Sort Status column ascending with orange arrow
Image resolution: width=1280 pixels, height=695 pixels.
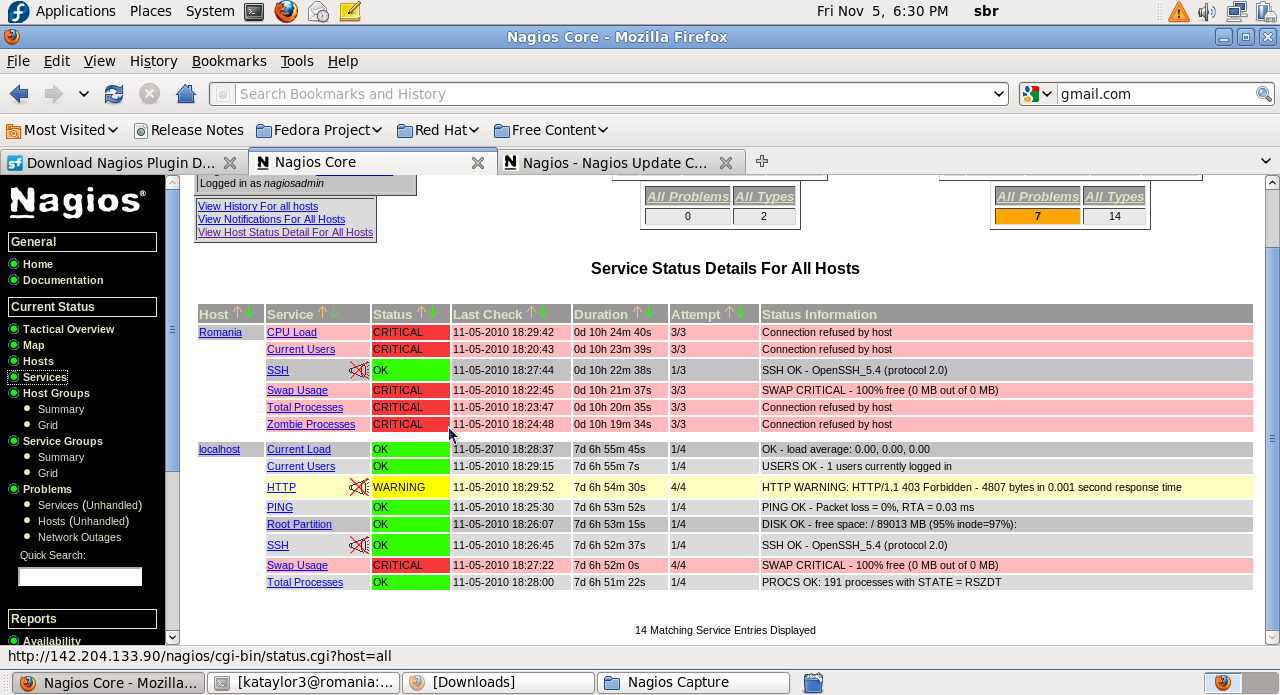(421, 313)
